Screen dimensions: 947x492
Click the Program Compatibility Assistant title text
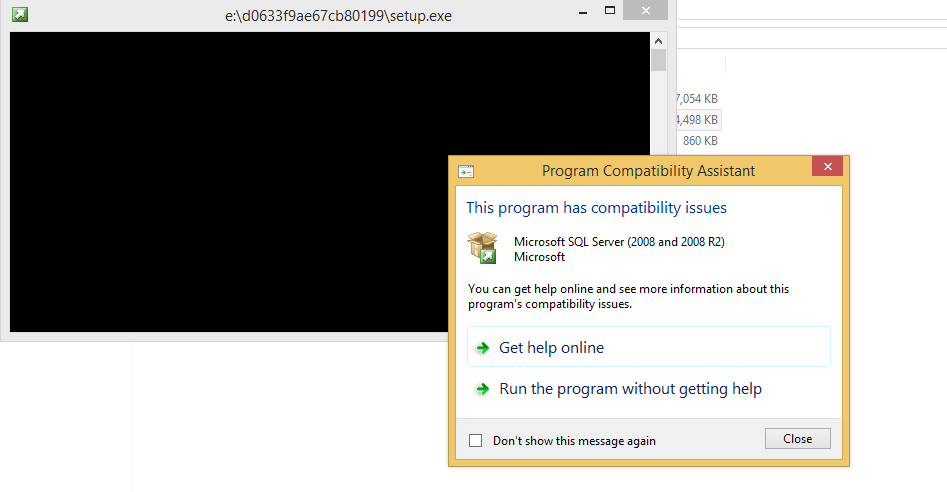coord(648,171)
